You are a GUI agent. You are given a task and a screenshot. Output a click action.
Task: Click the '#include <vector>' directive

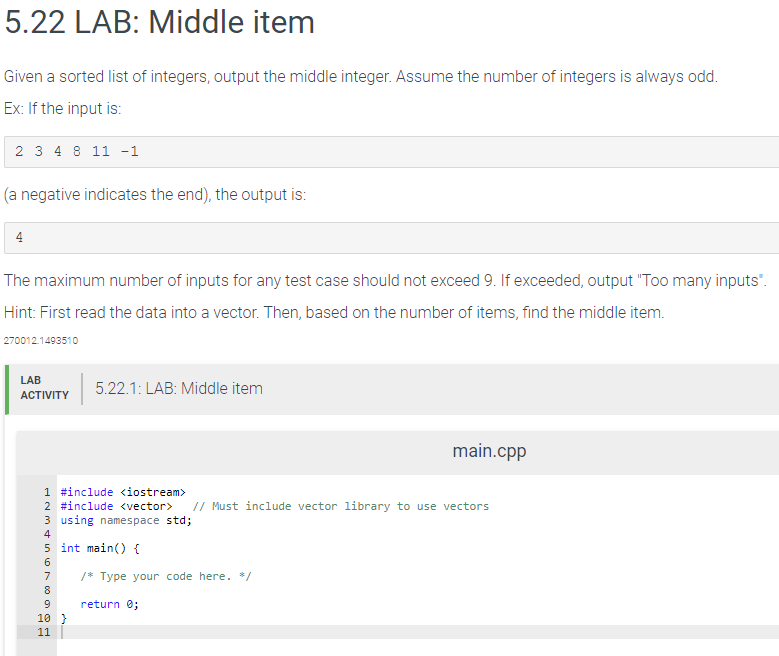[x=116, y=506]
